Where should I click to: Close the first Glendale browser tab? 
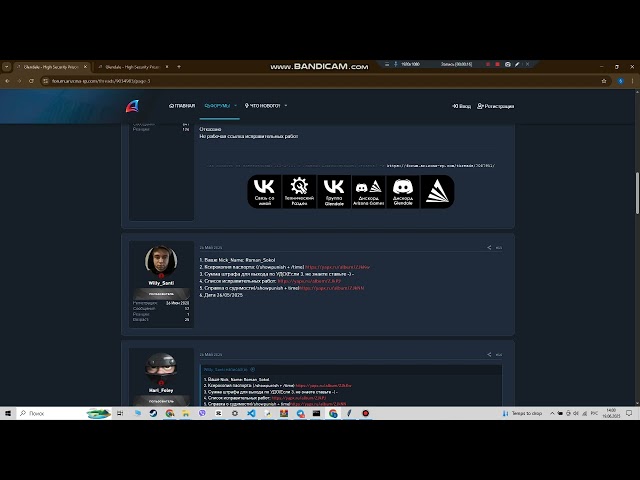(x=85, y=67)
